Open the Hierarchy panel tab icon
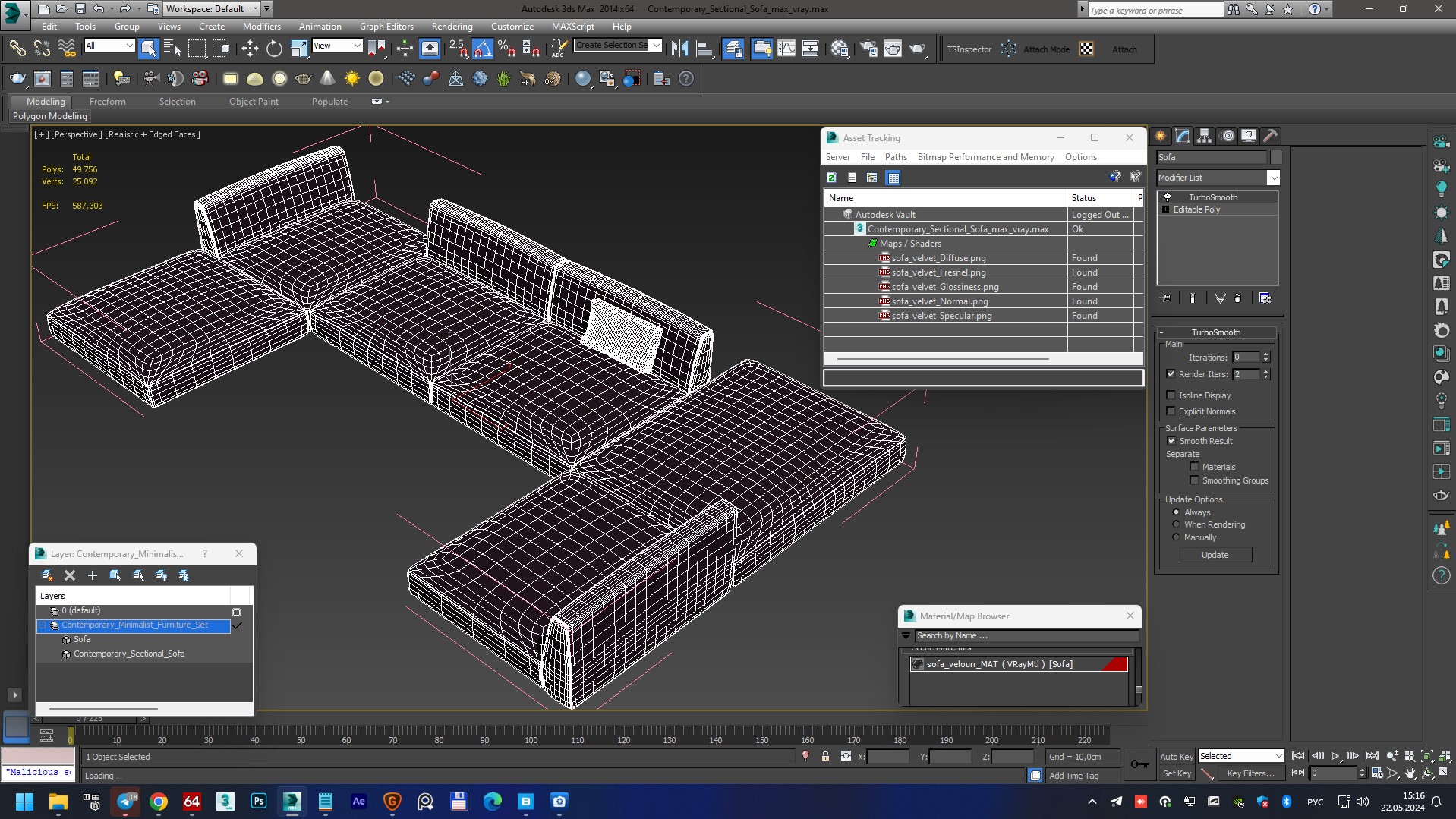The height and width of the screenshot is (819, 1456). coord(1205,136)
